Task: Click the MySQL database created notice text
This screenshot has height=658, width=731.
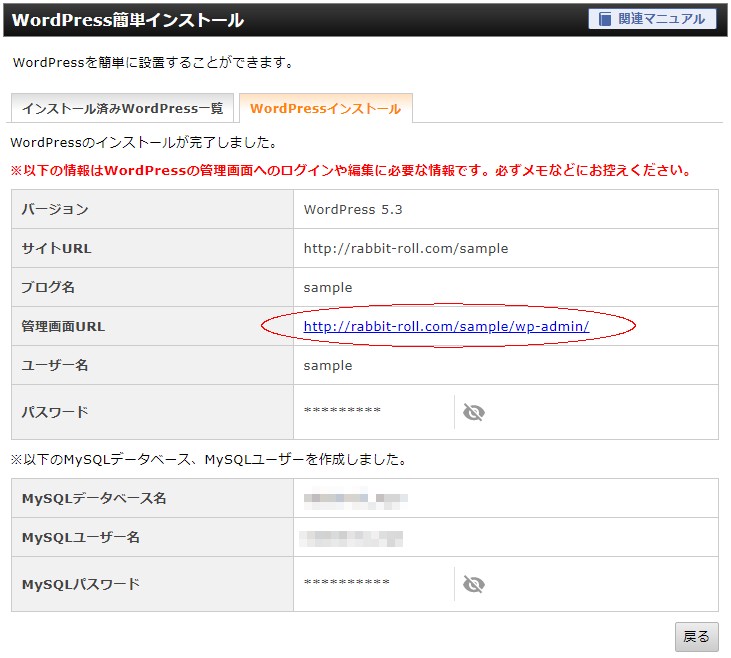Action: coord(208,460)
